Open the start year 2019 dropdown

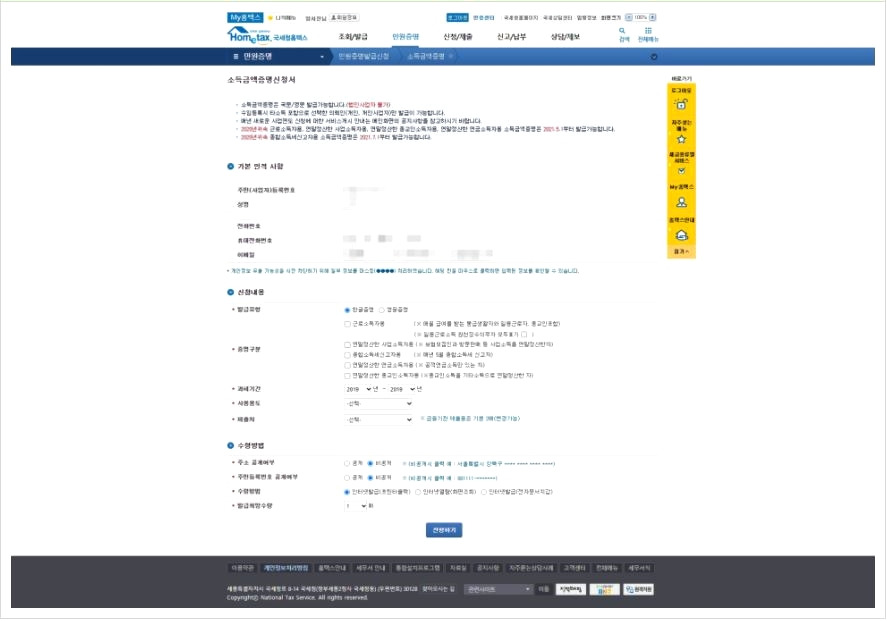tap(359, 389)
